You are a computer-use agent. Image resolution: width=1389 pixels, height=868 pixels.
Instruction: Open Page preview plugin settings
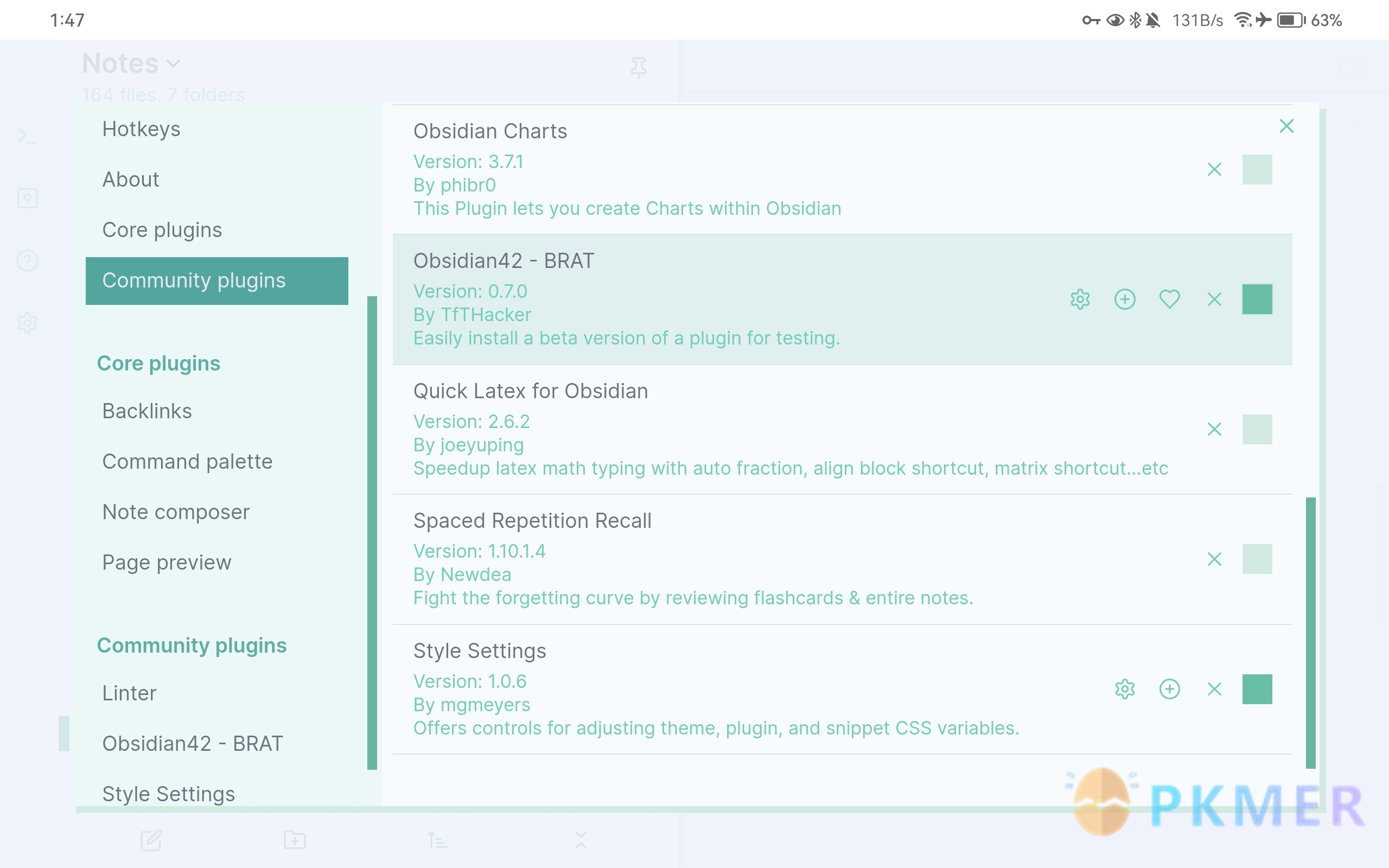click(x=217, y=563)
